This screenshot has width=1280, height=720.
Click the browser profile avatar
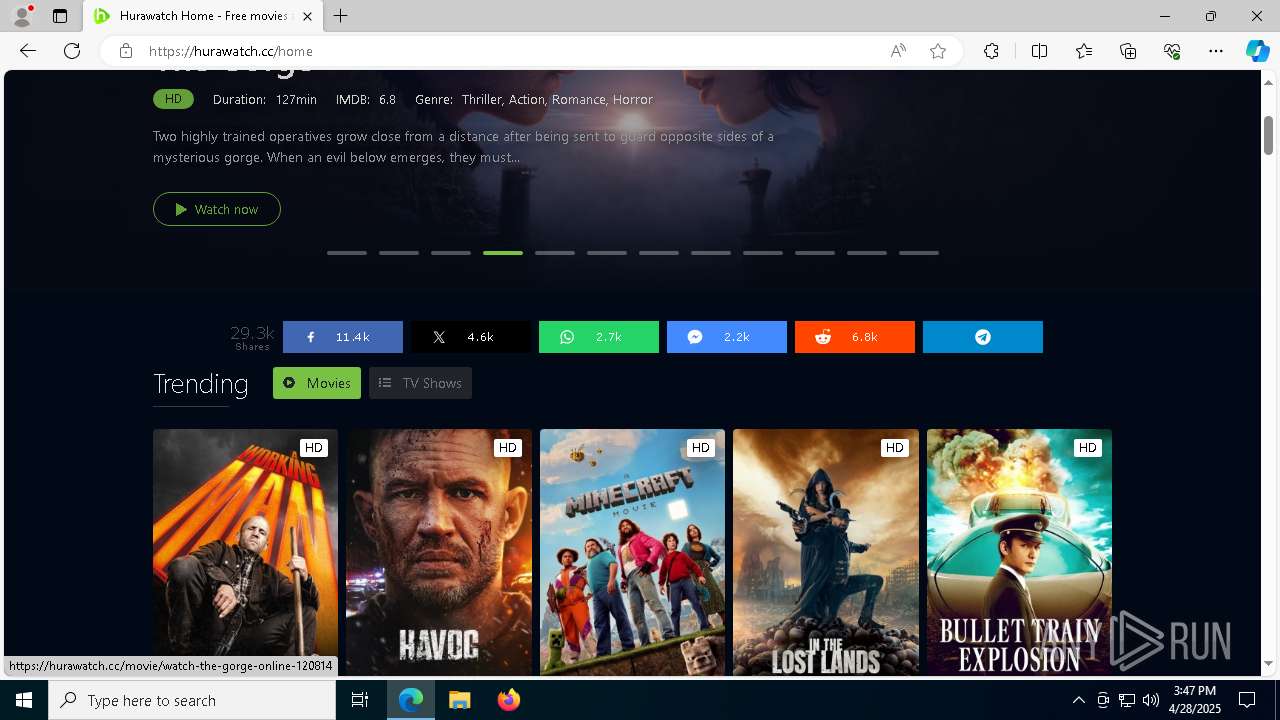(22, 16)
